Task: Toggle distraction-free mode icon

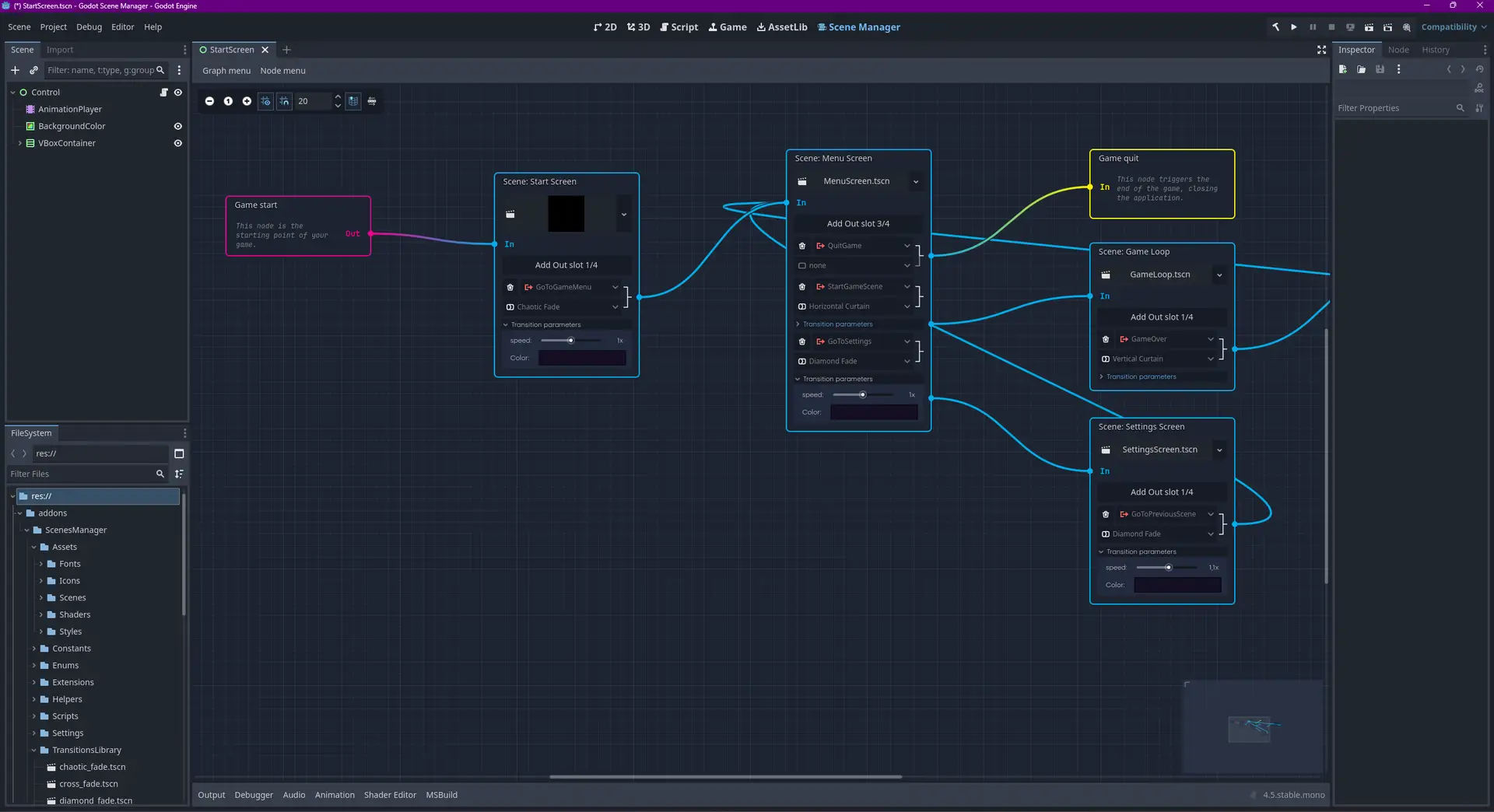Action: (1321, 50)
